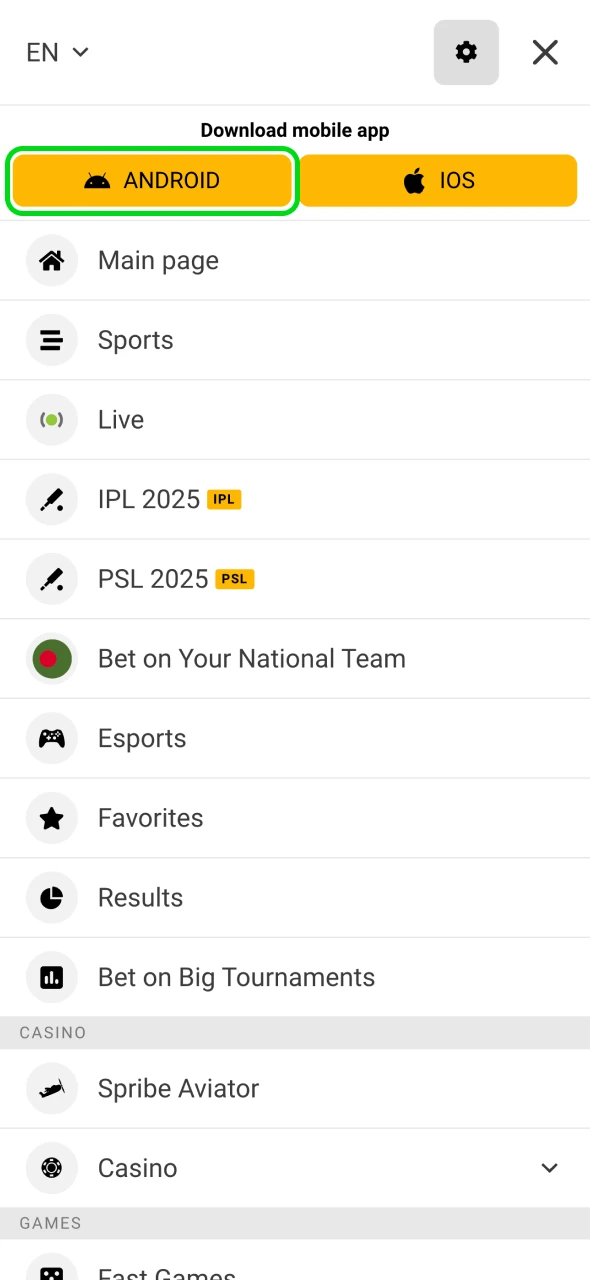The width and height of the screenshot is (590, 1280).
Task: Open the settings gear icon
Action: (466, 52)
